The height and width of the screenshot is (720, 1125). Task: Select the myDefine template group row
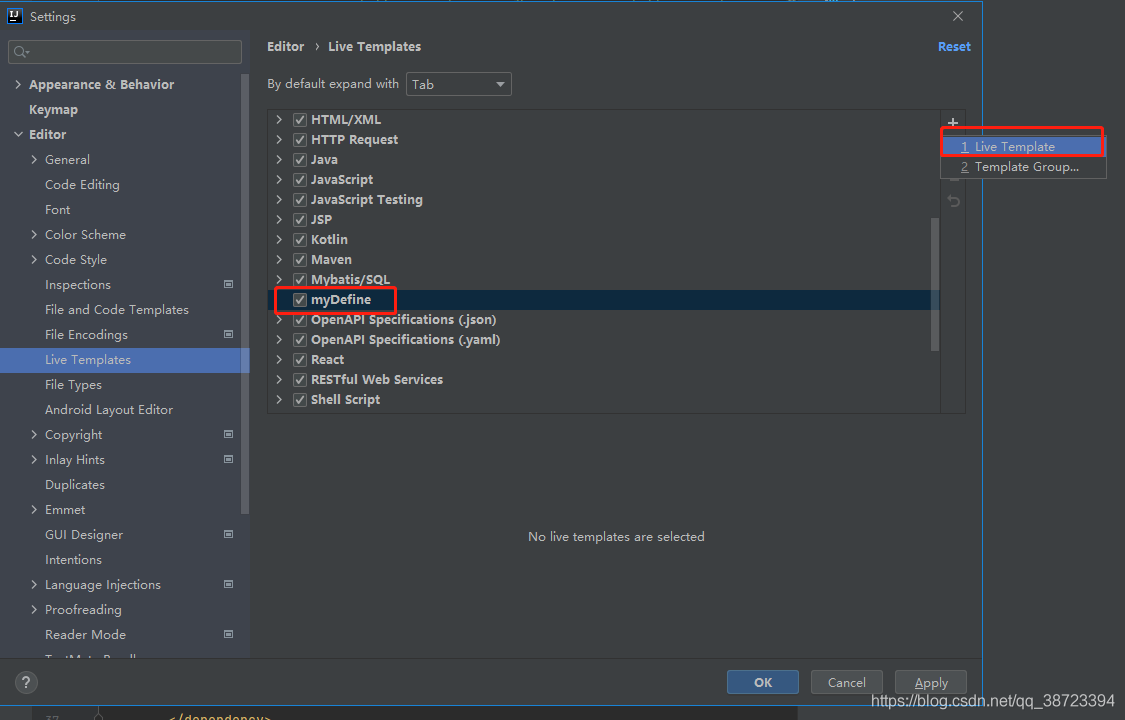tap(603, 300)
